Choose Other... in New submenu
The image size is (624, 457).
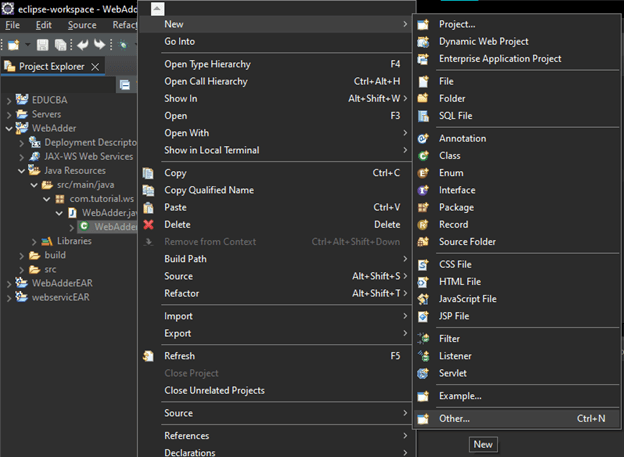(517, 418)
